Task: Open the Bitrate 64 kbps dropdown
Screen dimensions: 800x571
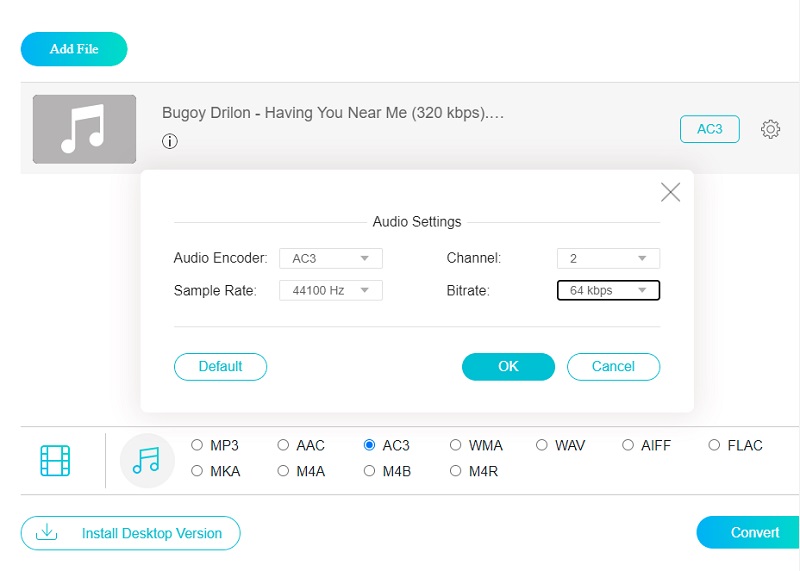Action: click(x=608, y=290)
